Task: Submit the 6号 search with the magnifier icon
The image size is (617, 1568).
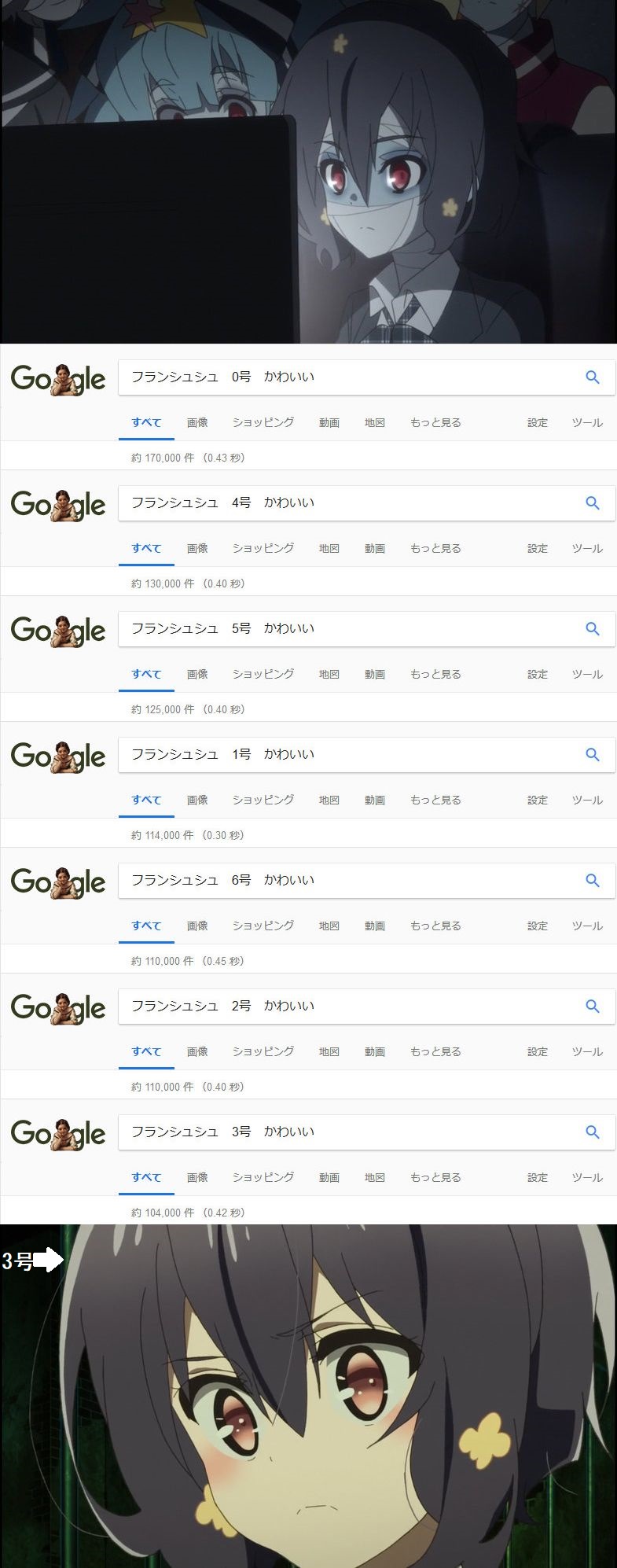Action: coord(593,881)
